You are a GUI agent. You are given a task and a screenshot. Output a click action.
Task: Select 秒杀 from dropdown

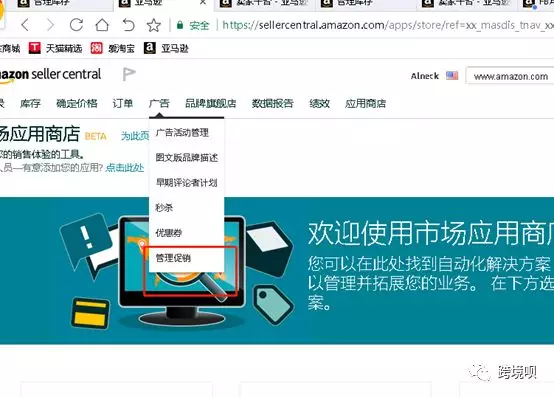164,208
